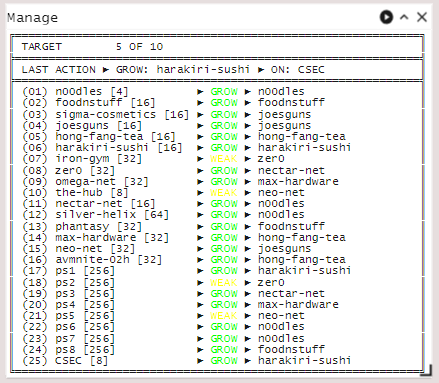Screen dimensions: 439x383
Task: Click the resize handle at window corner
Action: click(x=426, y=370)
